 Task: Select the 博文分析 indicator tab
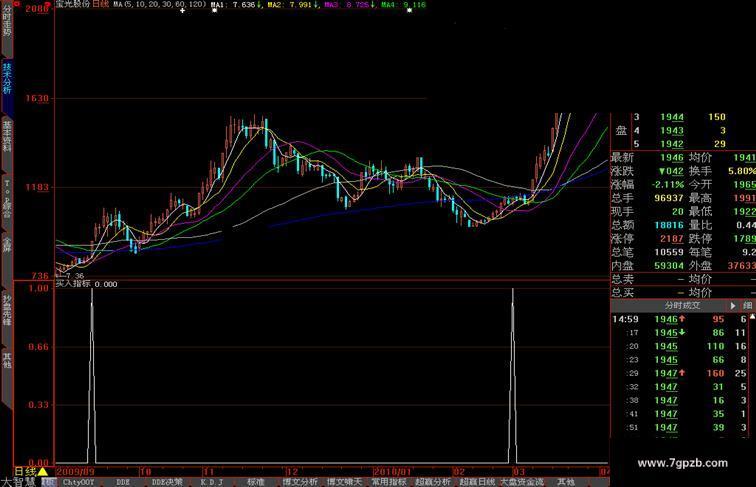[x=300, y=482]
